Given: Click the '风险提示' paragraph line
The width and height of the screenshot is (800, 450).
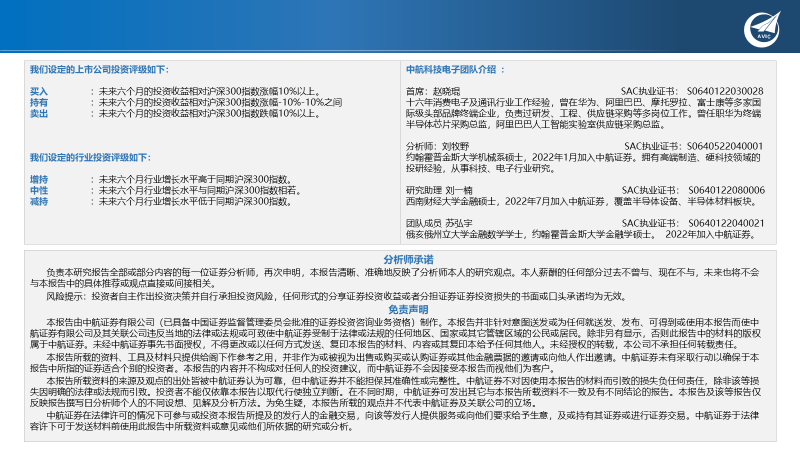Looking at the screenshot, I should [x=337, y=296].
